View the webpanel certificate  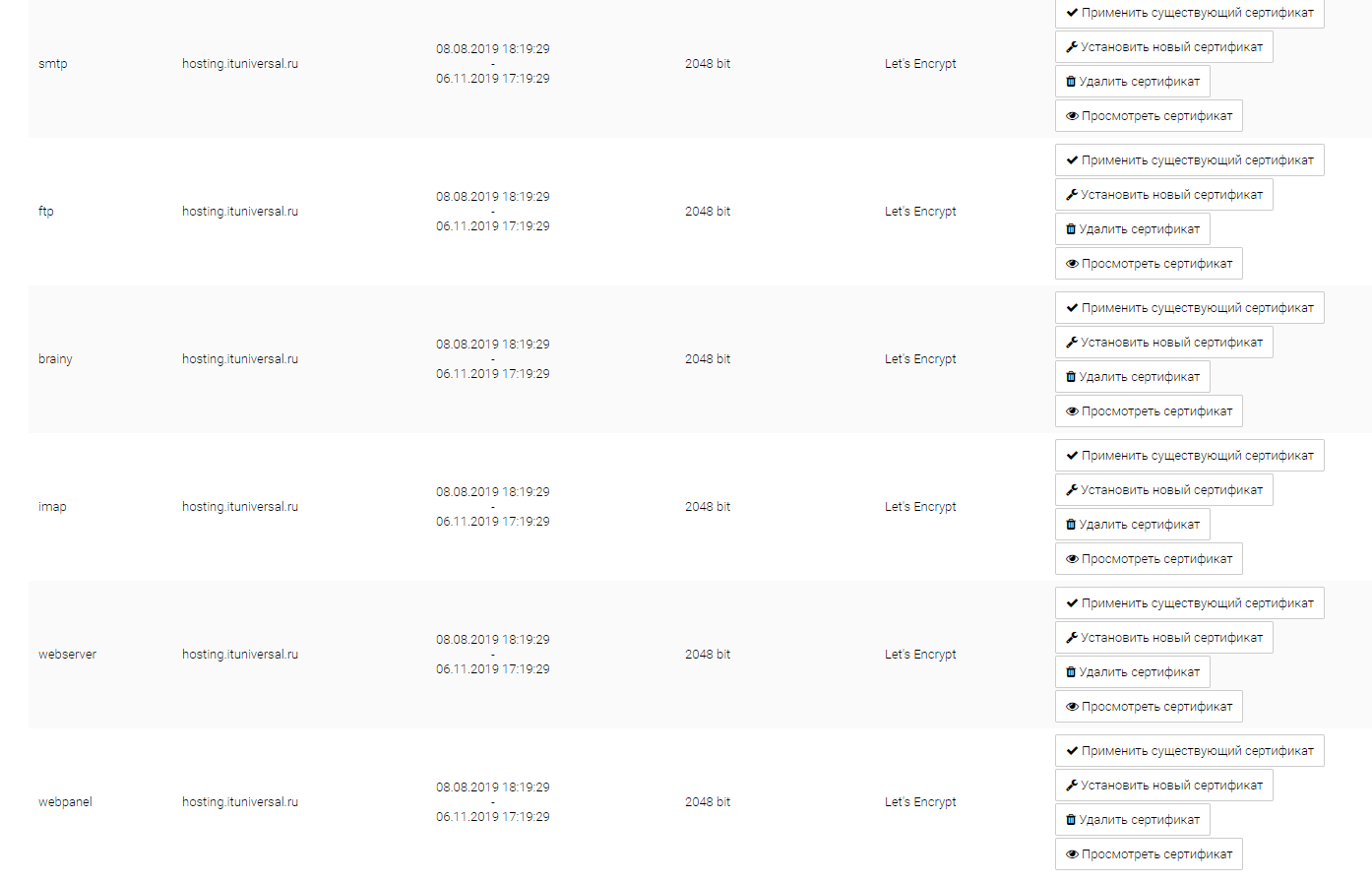pyautogui.click(x=1149, y=854)
